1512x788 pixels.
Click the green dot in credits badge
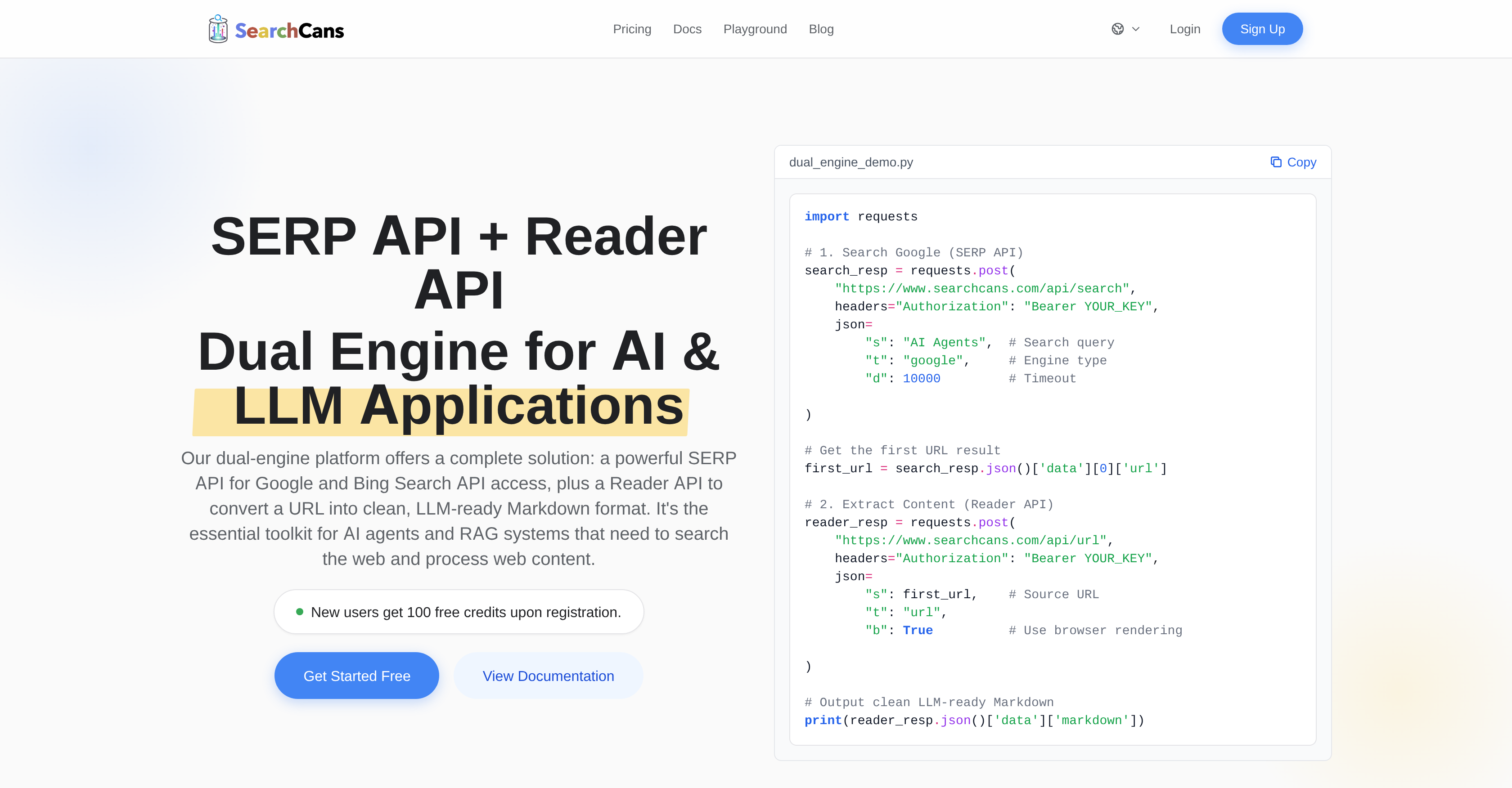[301, 611]
